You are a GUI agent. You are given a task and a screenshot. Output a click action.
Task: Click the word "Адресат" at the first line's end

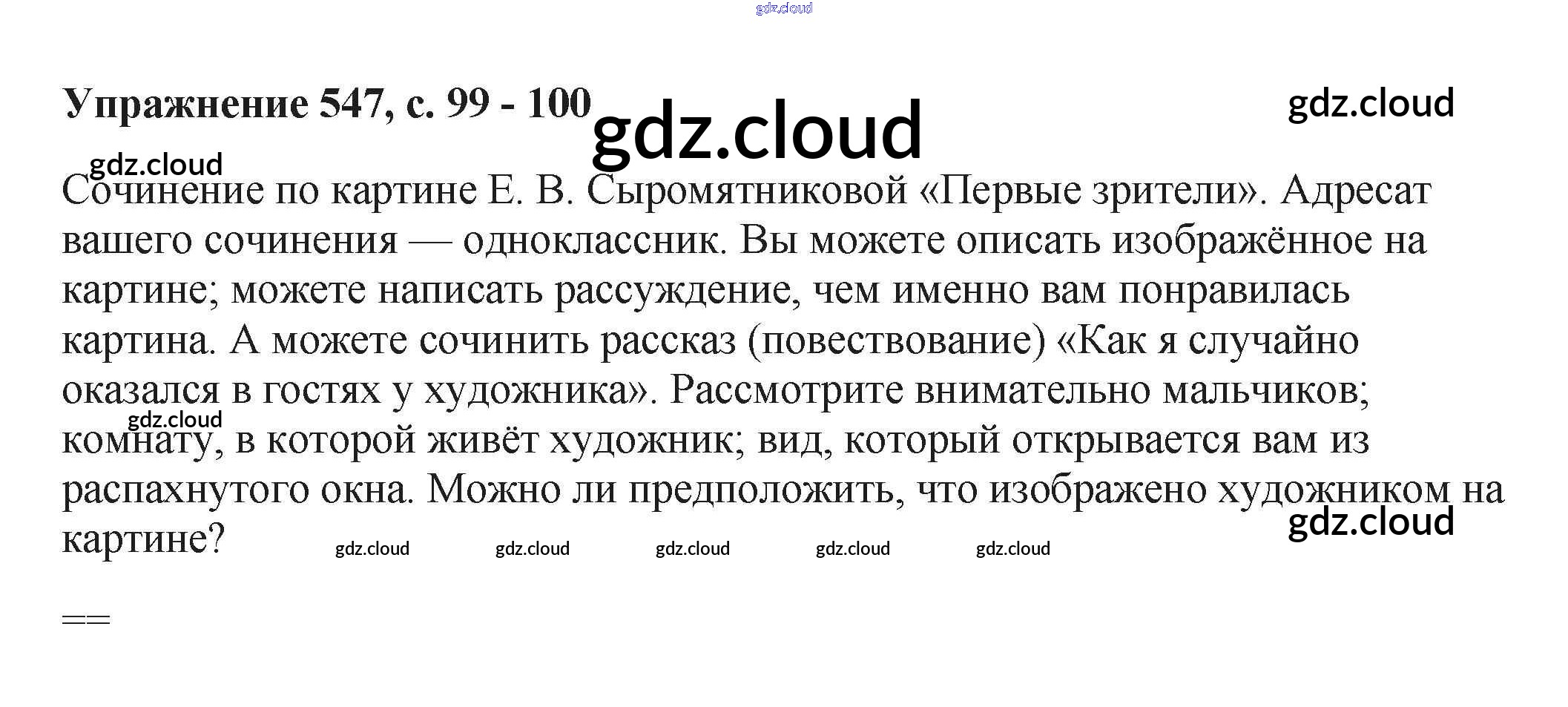pyautogui.click(x=1355, y=191)
